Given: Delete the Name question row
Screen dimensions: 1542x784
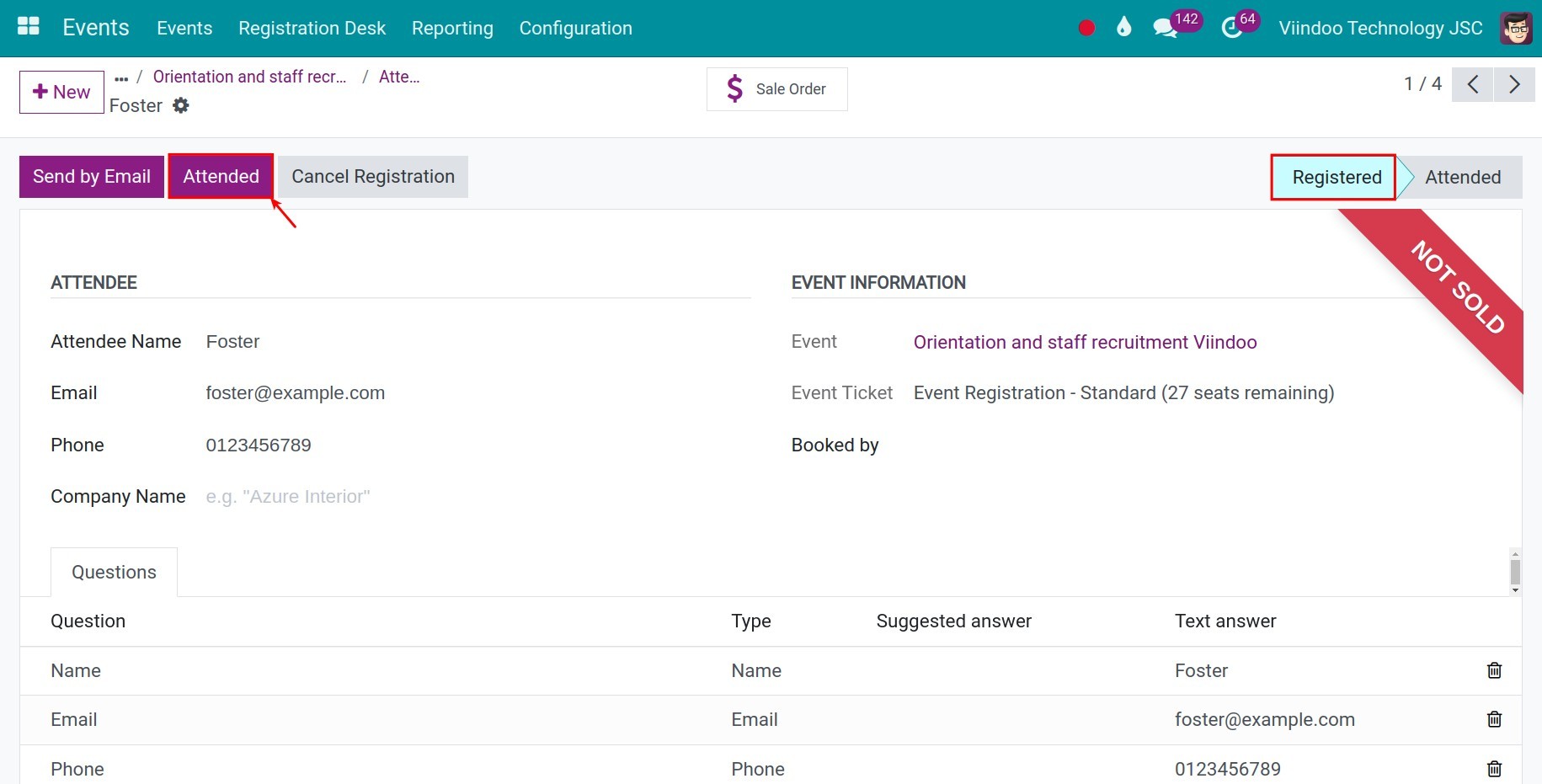Looking at the screenshot, I should click(1494, 670).
